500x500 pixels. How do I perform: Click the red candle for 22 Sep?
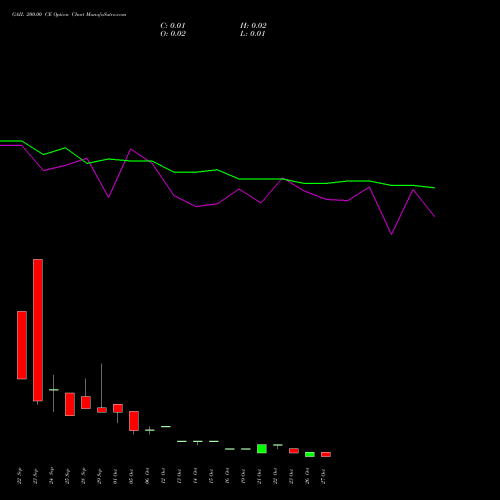(22, 345)
